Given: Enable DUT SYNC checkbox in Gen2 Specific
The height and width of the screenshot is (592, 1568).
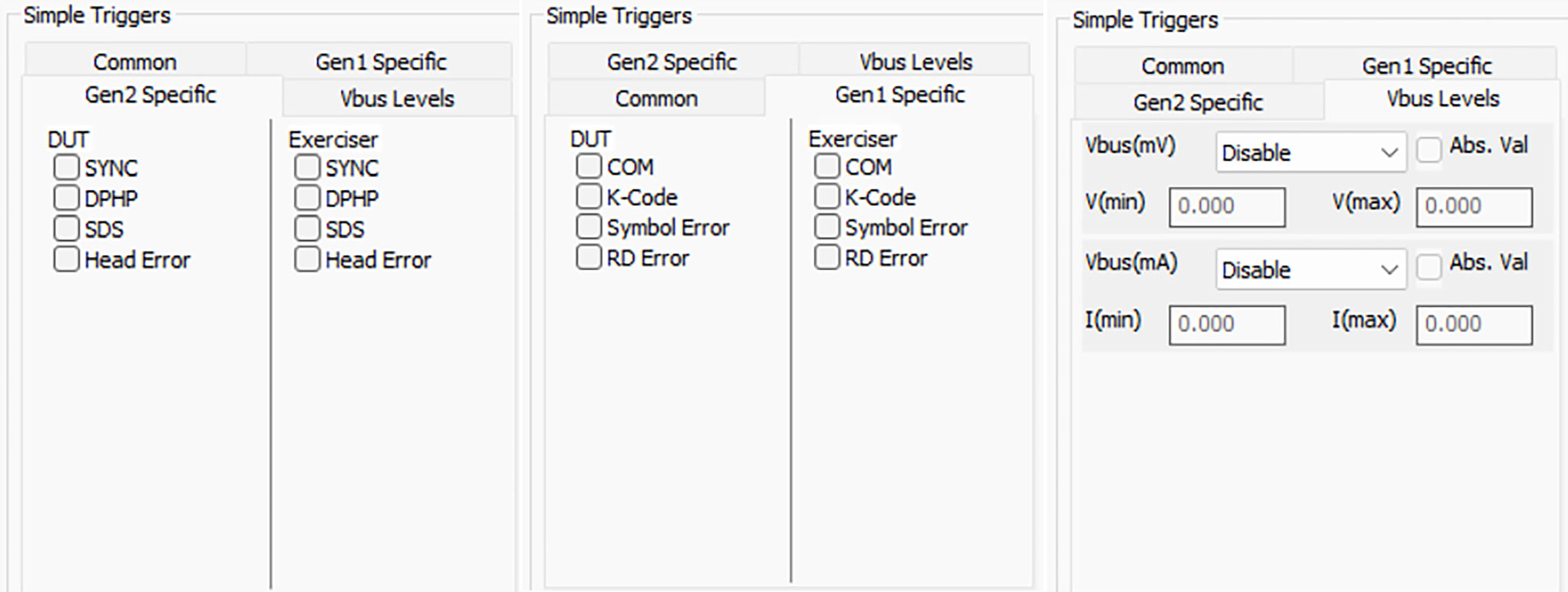Looking at the screenshot, I should pos(66,167).
